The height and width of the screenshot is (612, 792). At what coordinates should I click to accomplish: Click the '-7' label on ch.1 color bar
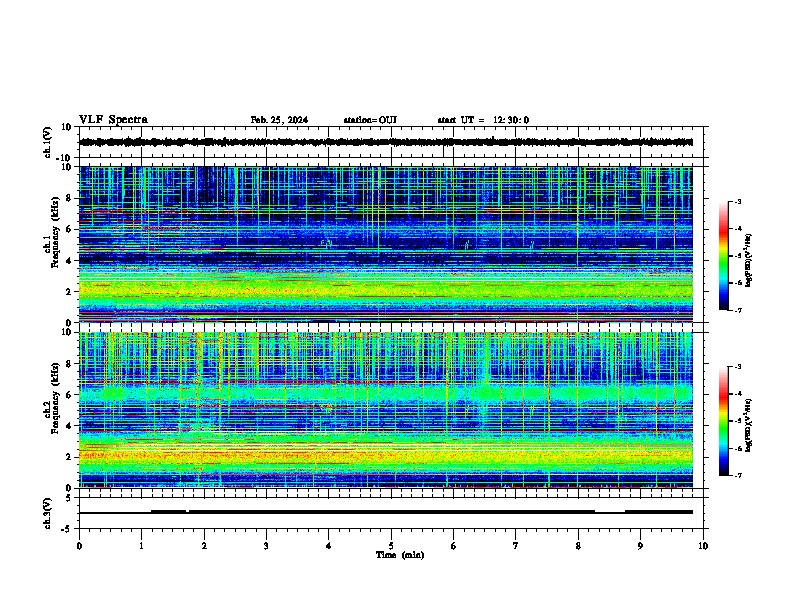tap(737, 310)
